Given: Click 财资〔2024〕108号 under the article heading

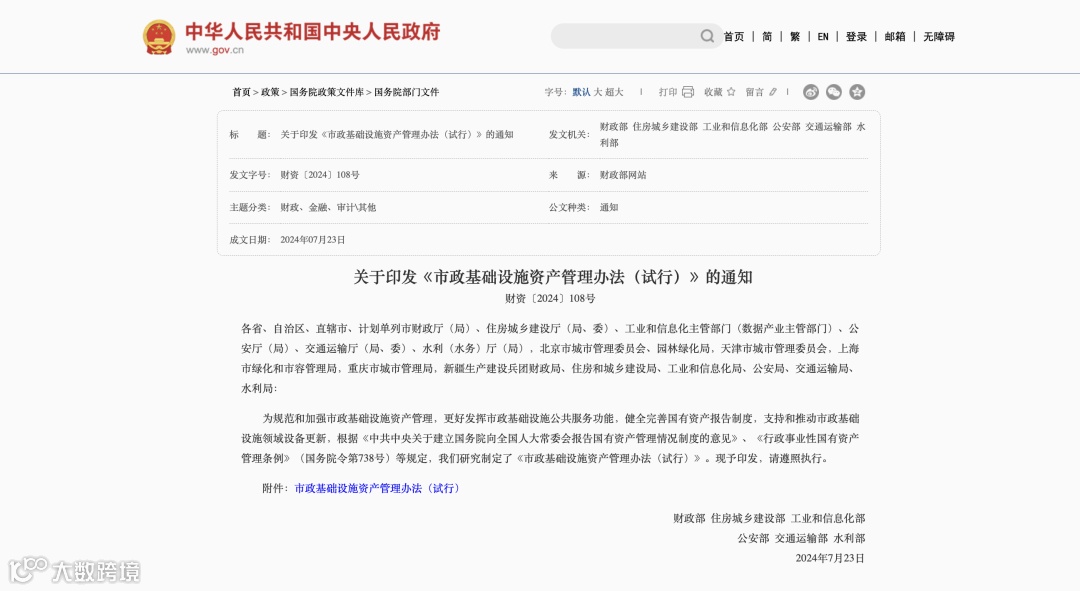Looking at the screenshot, I should 550,298.
